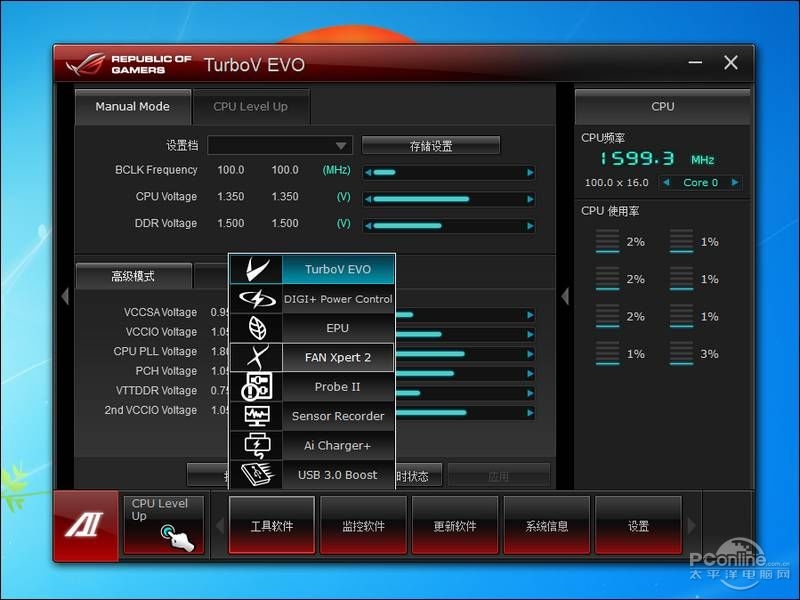800x600 pixels.
Task: Increase VCCIO Voltage with right arrow
Action: click(530, 334)
